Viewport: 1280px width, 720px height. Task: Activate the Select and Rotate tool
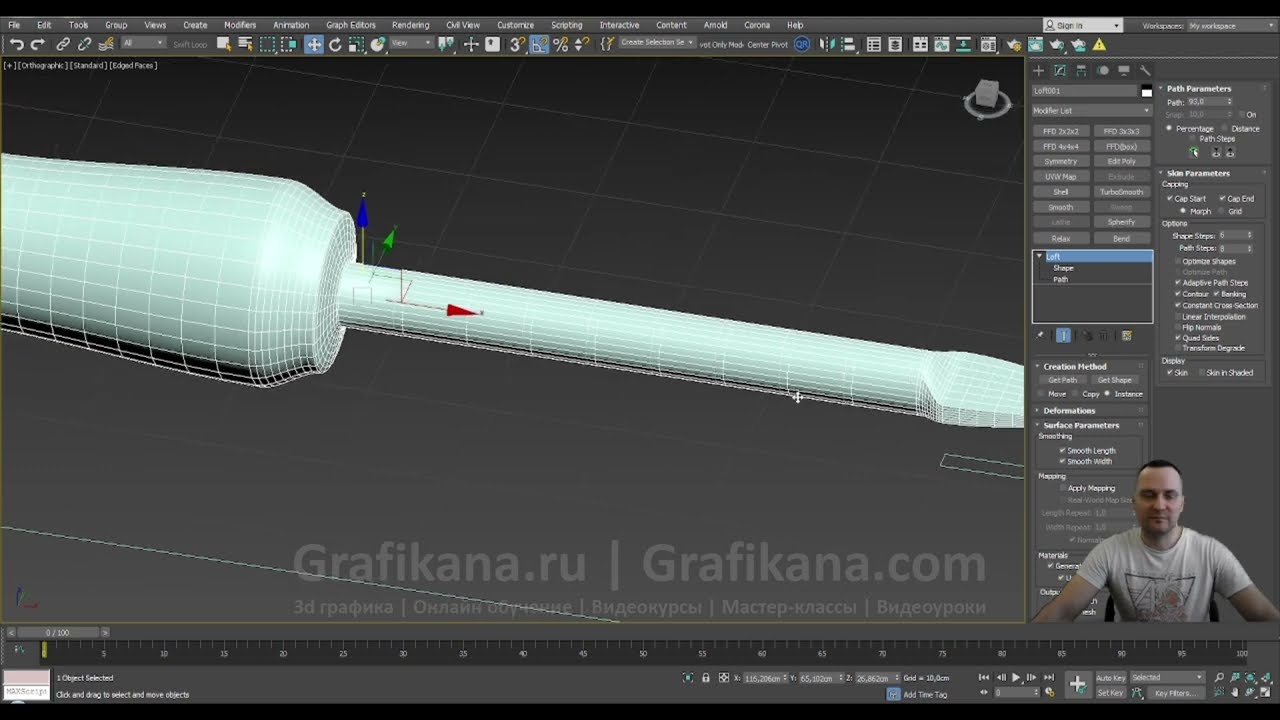[335, 44]
